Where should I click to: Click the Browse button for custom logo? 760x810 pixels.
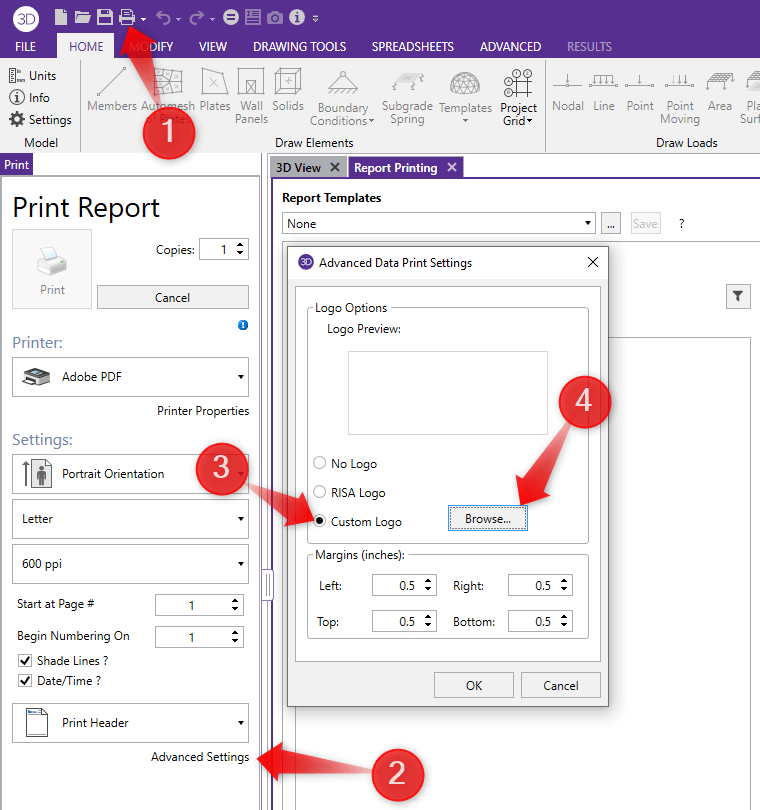click(x=487, y=519)
